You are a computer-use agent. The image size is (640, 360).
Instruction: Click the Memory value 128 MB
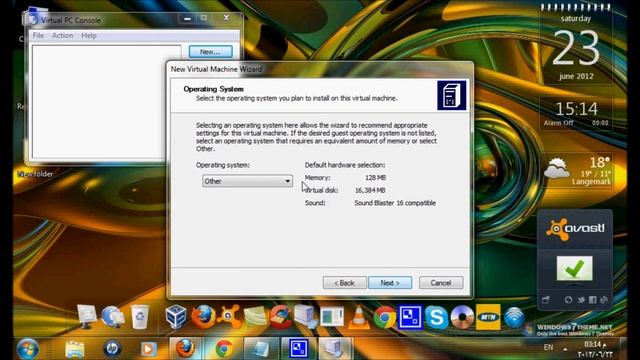click(376, 178)
